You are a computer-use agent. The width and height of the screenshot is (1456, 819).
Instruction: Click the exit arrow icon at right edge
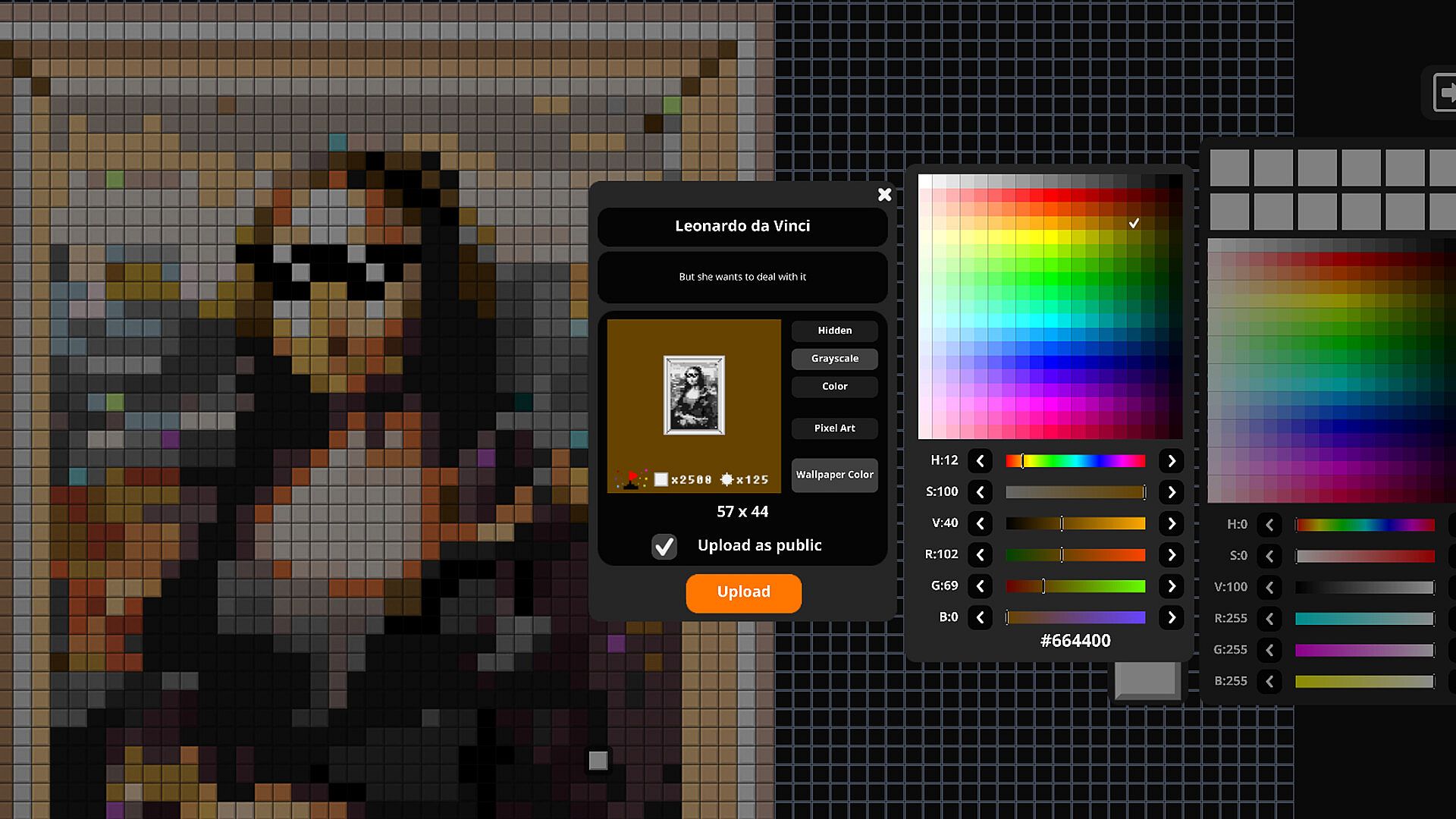[x=1445, y=93]
